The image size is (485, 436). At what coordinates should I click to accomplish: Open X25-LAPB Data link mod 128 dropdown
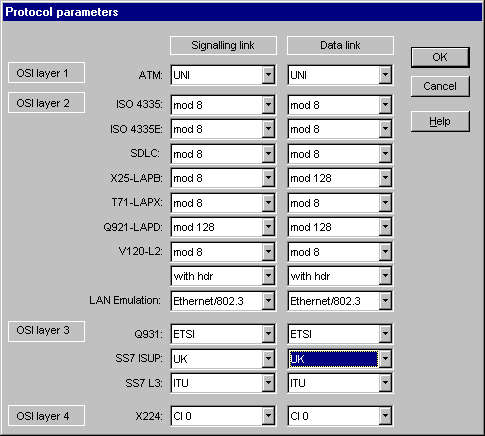[x=385, y=178]
